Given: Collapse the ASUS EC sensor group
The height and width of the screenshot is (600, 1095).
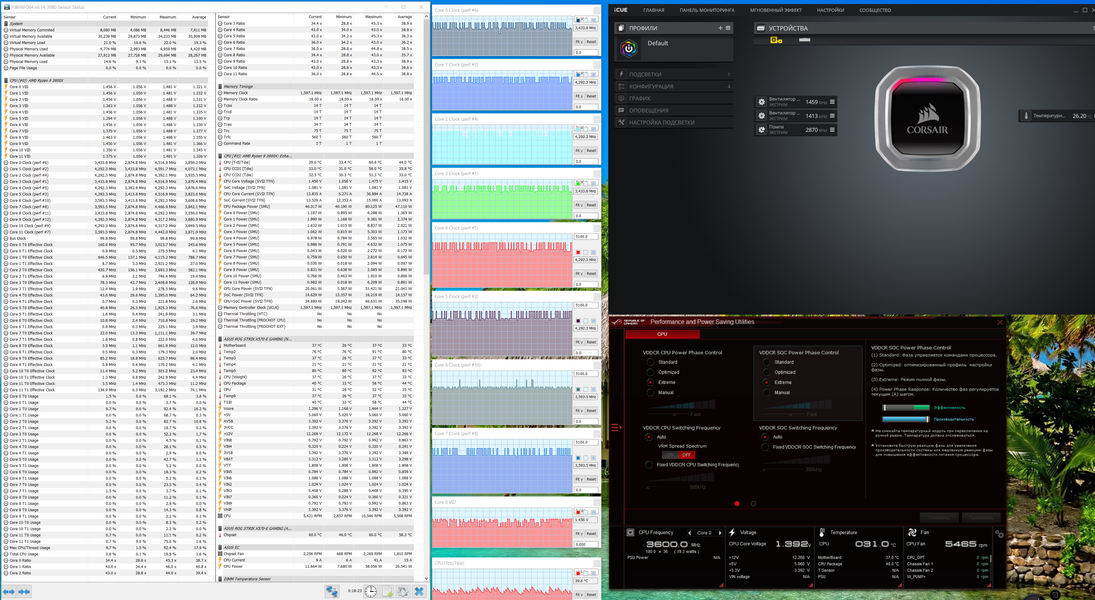Looking at the screenshot, I should tap(221, 548).
